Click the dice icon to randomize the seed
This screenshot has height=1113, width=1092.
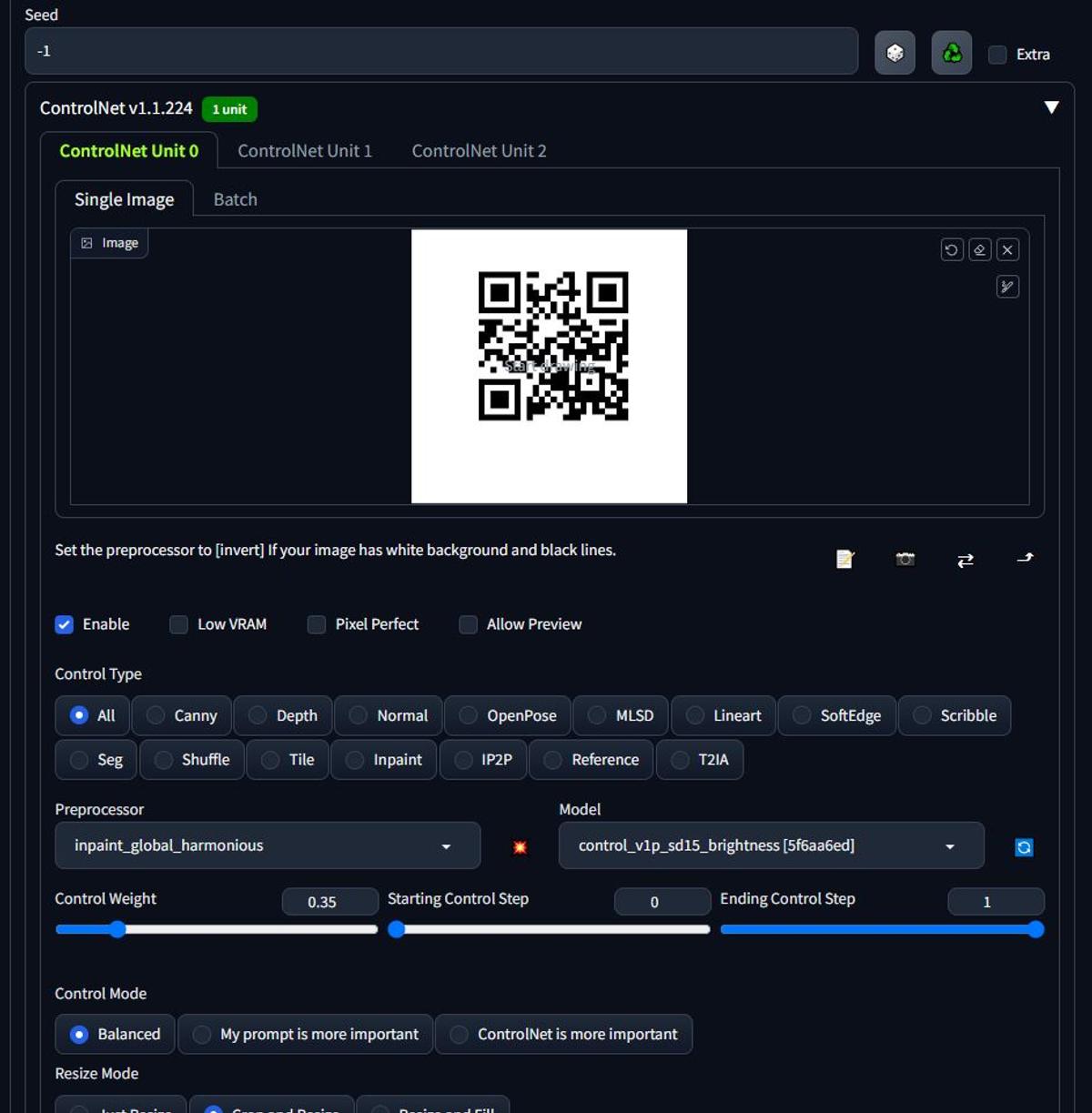[x=894, y=53]
